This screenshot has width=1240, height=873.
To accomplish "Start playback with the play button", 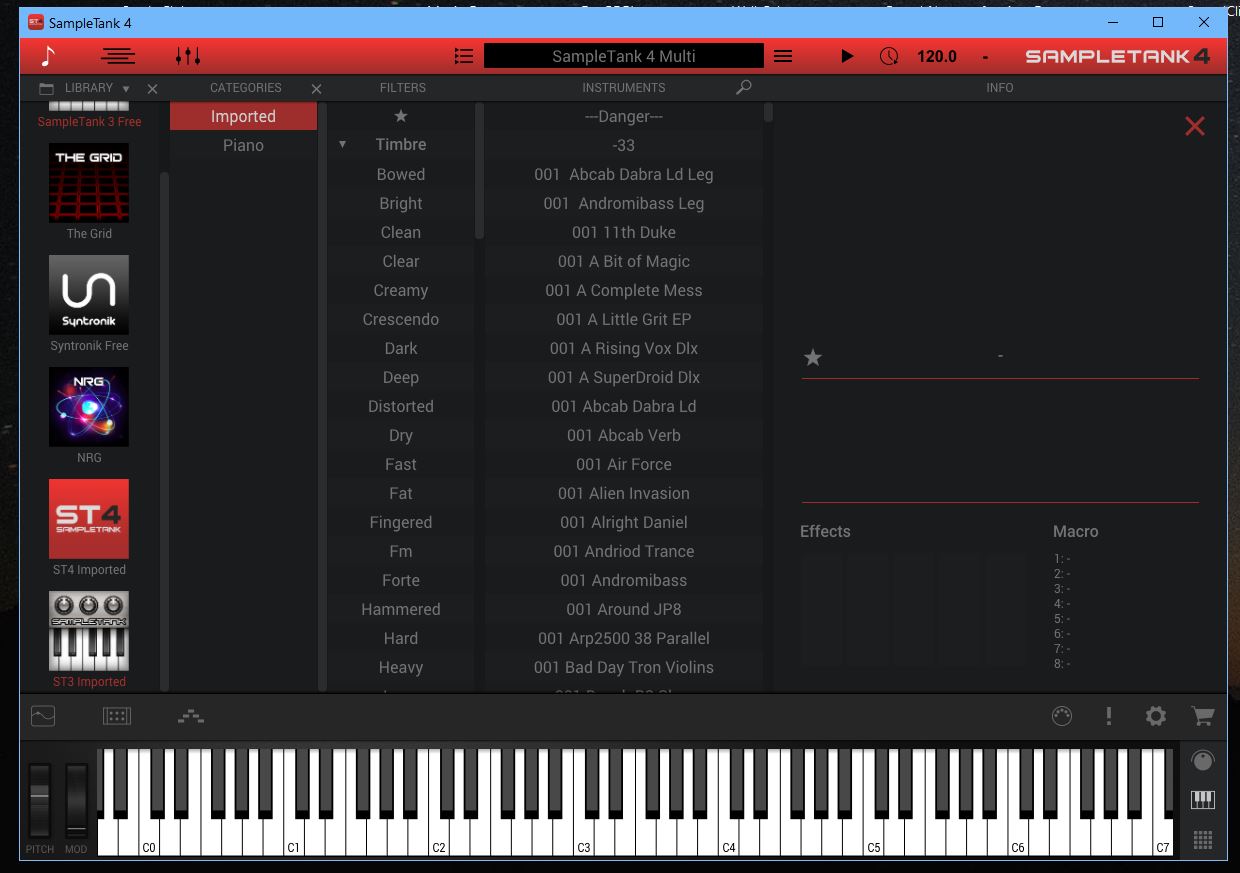I will pos(847,56).
